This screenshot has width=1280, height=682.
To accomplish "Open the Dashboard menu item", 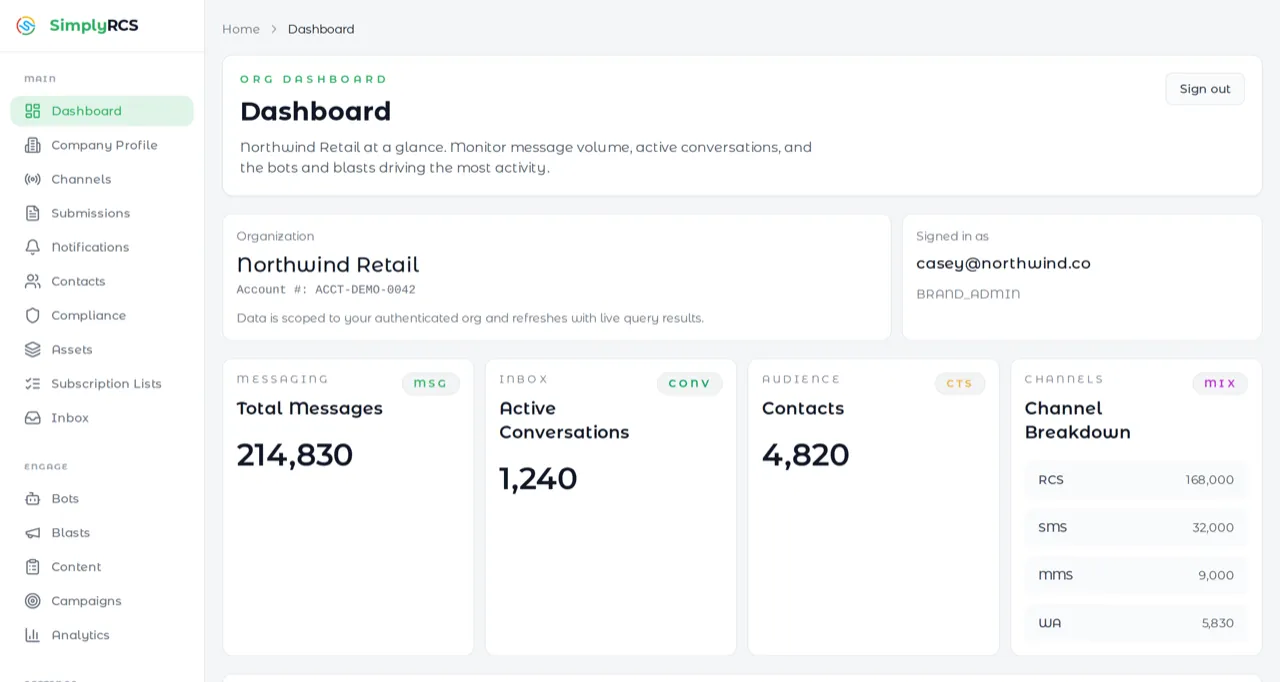I will pyautogui.click(x=102, y=111).
